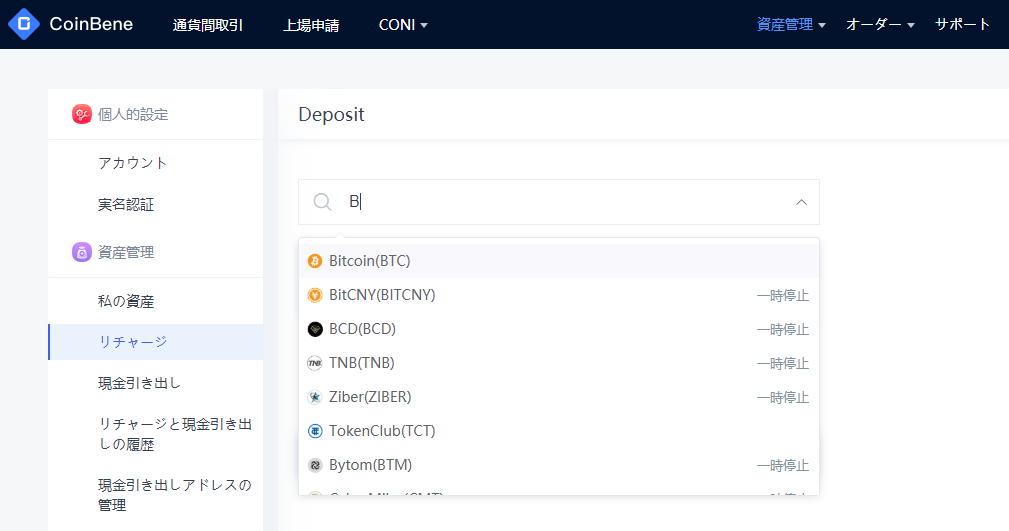Collapse the coin dropdown chevron
This screenshot has width=1009, height=531.
(801, 202)
